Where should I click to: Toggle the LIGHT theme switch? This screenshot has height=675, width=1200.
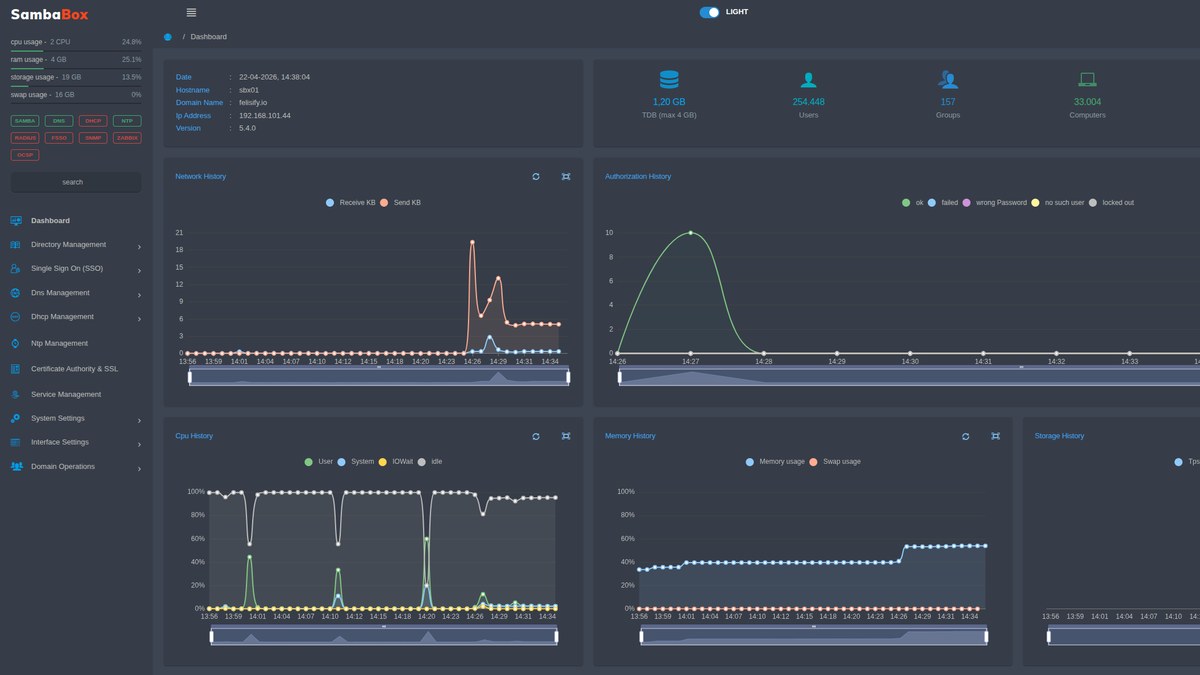pos(709,12)
